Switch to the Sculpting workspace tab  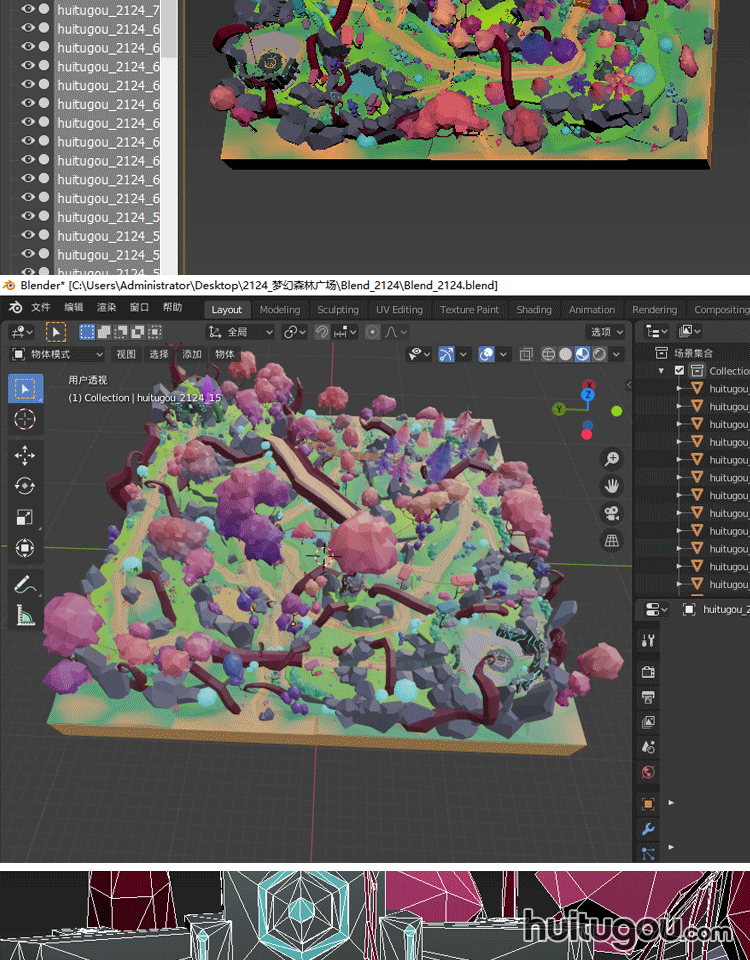point(338,310)
